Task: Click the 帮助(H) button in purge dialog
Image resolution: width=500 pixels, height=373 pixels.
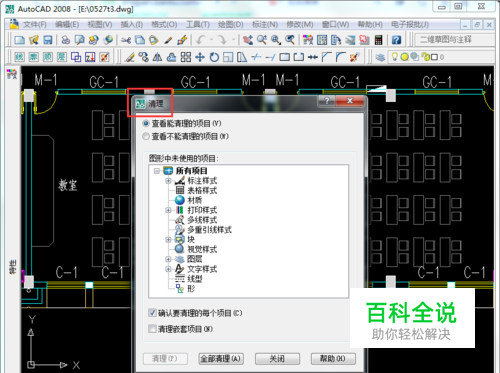Action: [x=333, y=359]
